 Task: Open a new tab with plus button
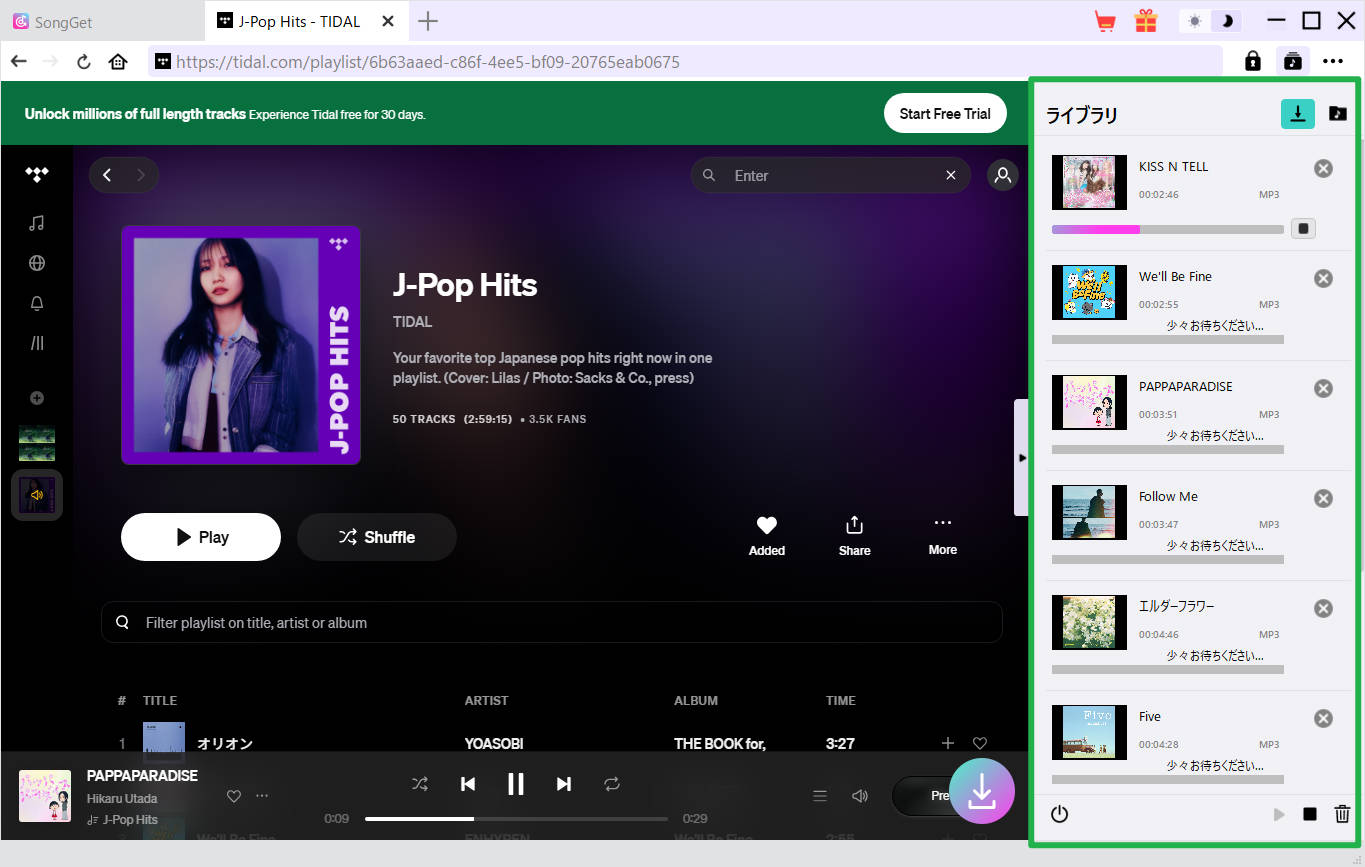click(428, 21)
